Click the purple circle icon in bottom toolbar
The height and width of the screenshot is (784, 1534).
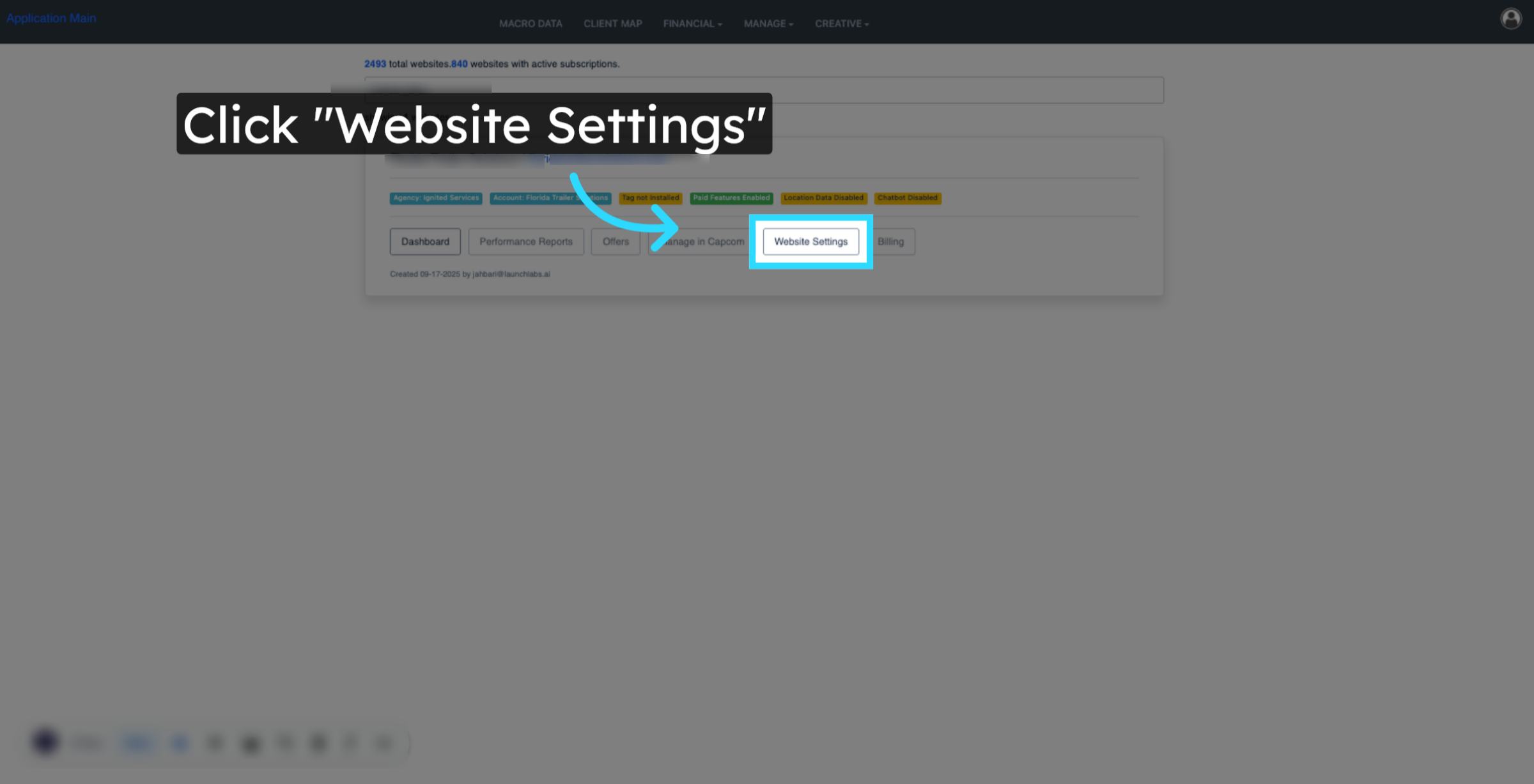click(x=45, y=741)
